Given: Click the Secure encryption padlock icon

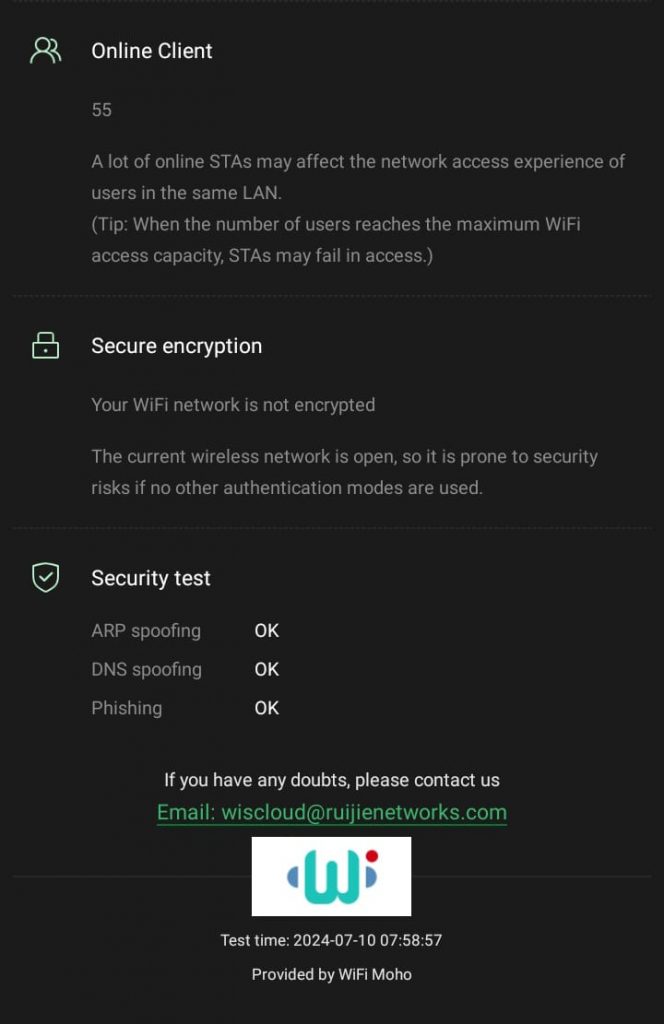Looking at the screenshot, I should (x=46, y=346).
